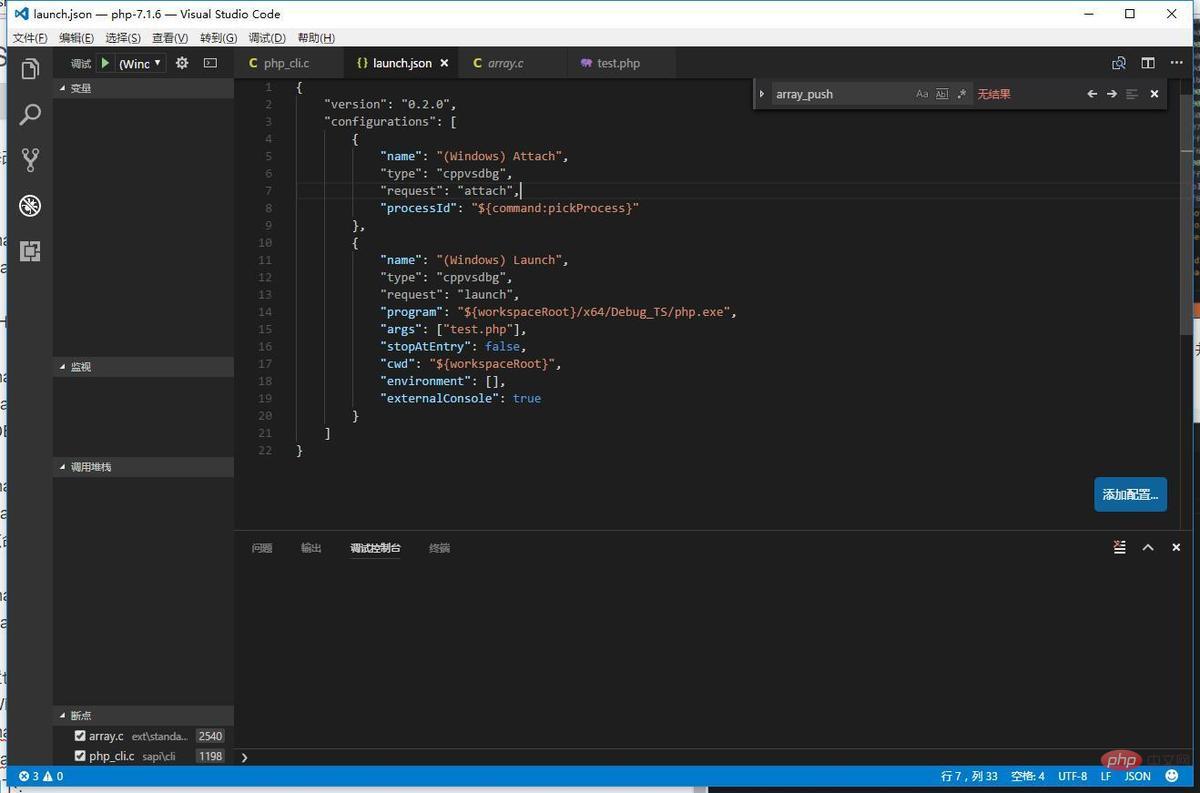
Task: Open the Source Control view
Action: point(30,160)
